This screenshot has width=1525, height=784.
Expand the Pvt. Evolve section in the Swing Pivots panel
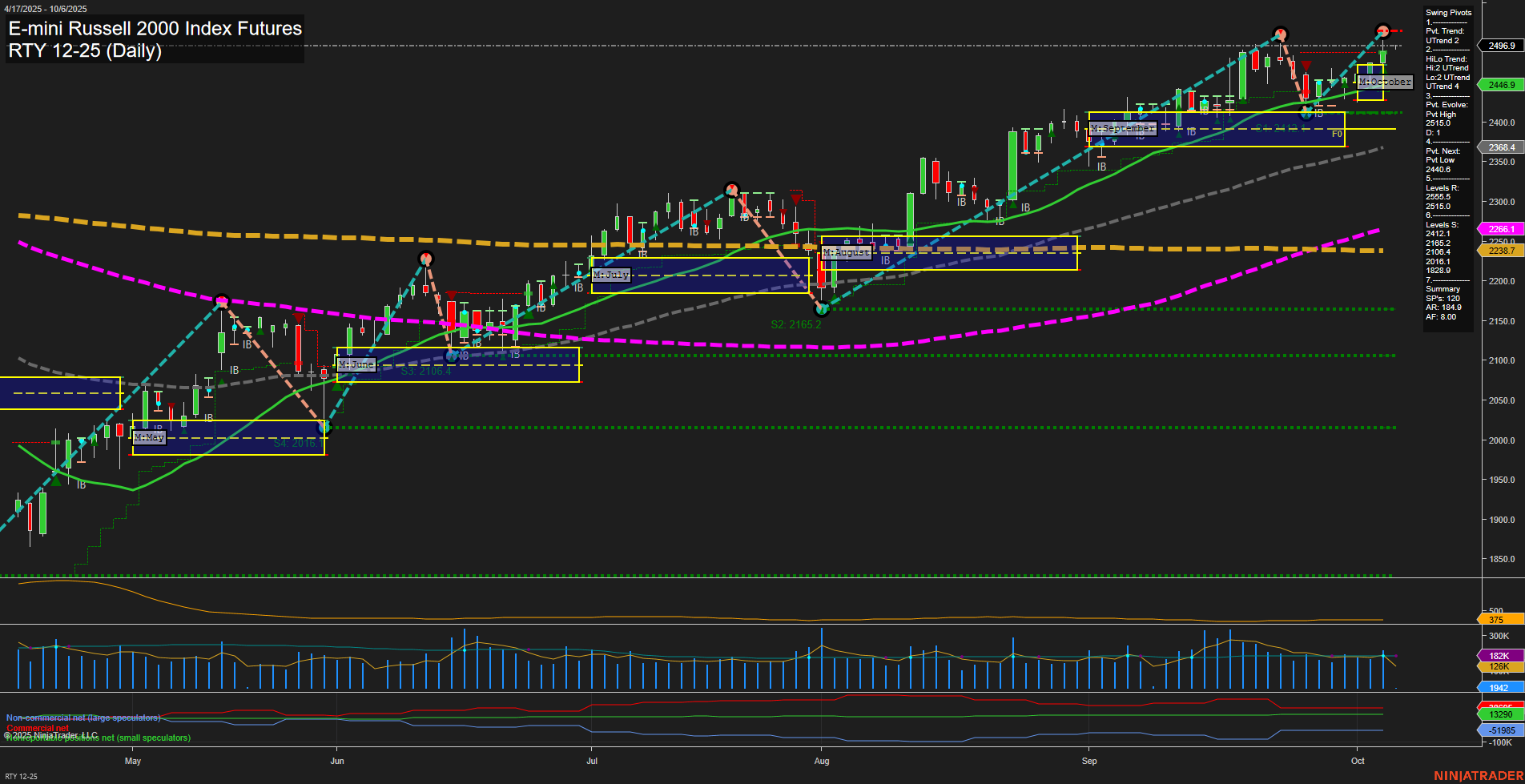click(x=1443, y=104)
